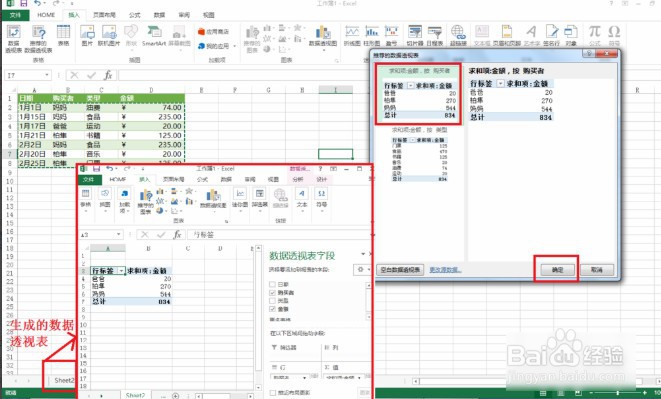Click the save icon in main window title bar

click(23, 3)
